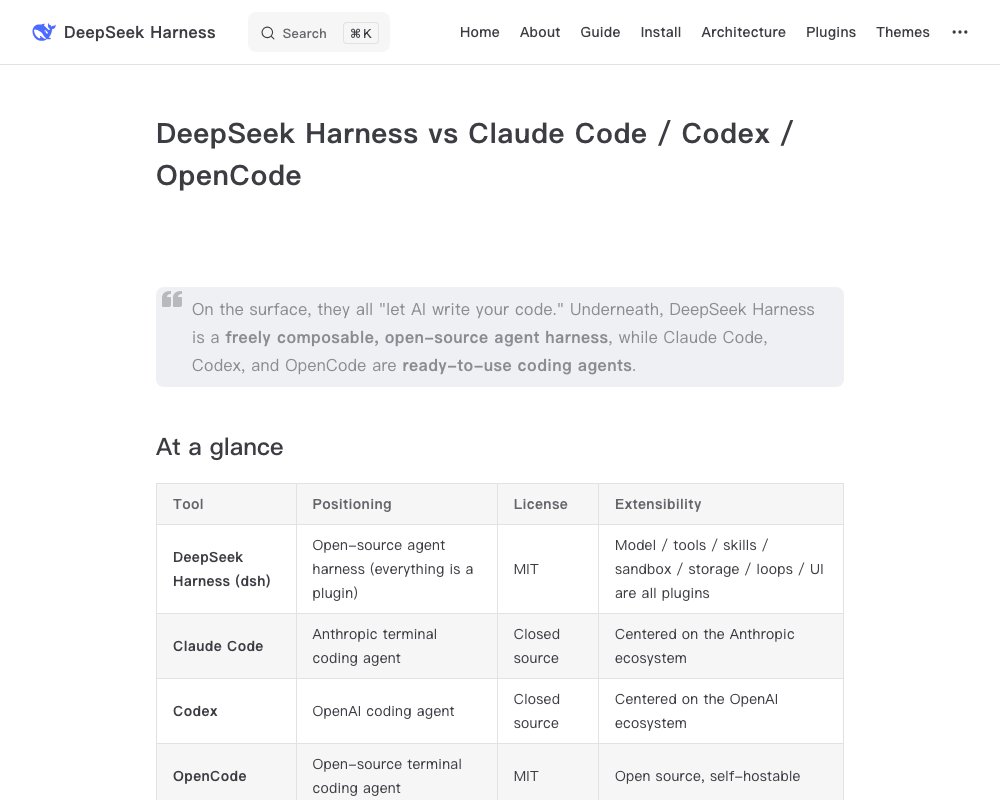
Task: Select the 'Centered on the OpenAI ecosystem' cell
Action: point(721,711)
